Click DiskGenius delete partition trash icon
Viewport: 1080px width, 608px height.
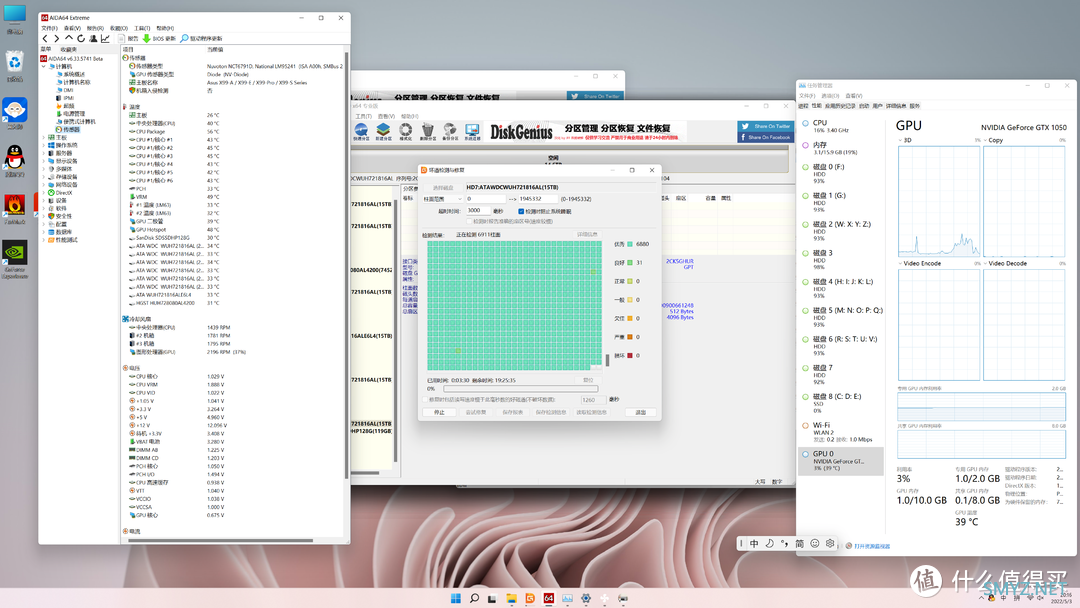(428, 132)
